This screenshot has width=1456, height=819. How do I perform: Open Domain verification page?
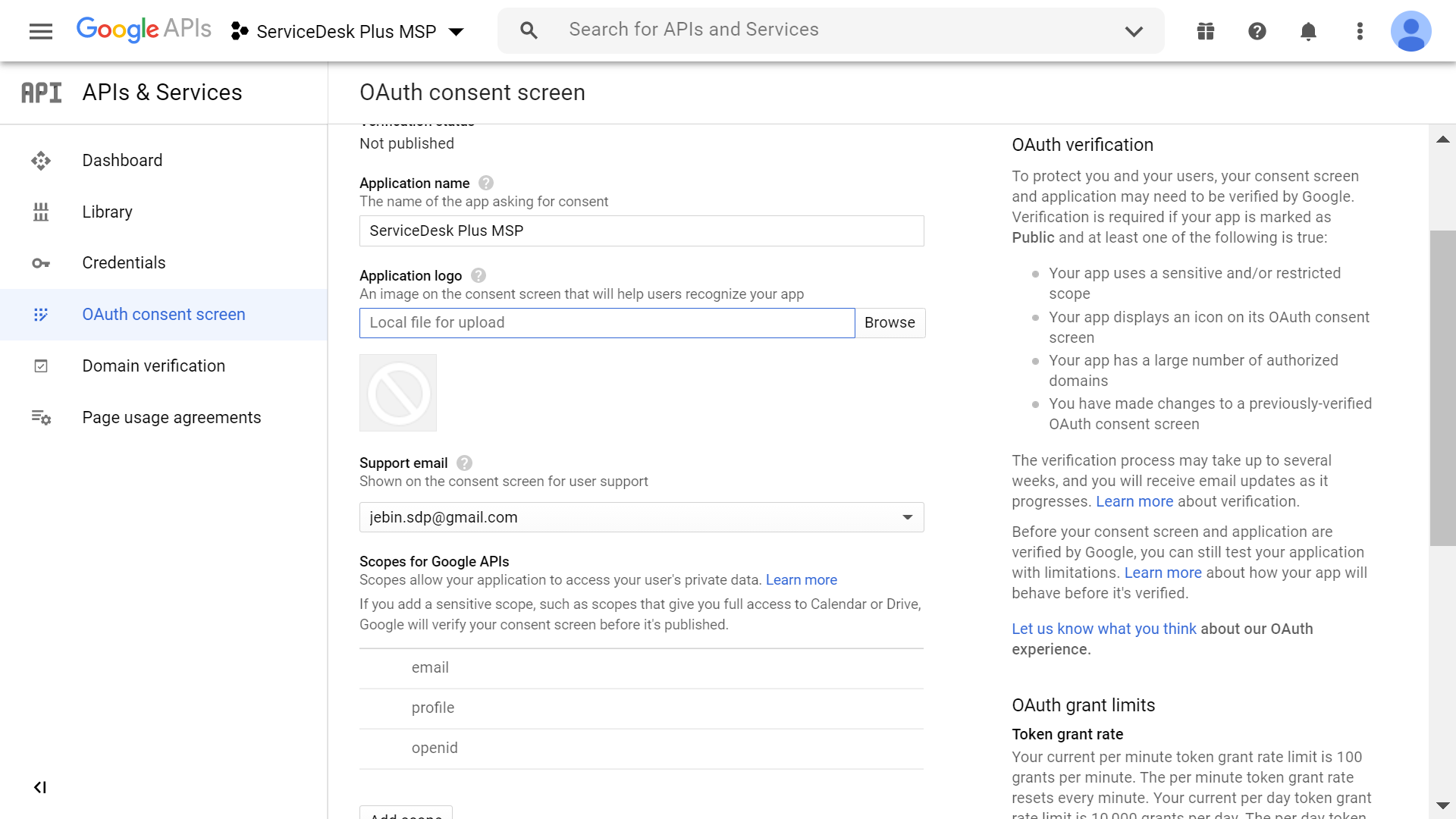(x=153, y=366)
